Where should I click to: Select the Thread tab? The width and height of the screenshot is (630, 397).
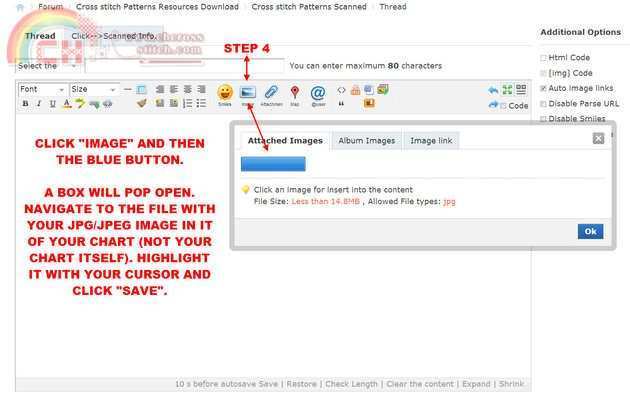tap(40, 36)
